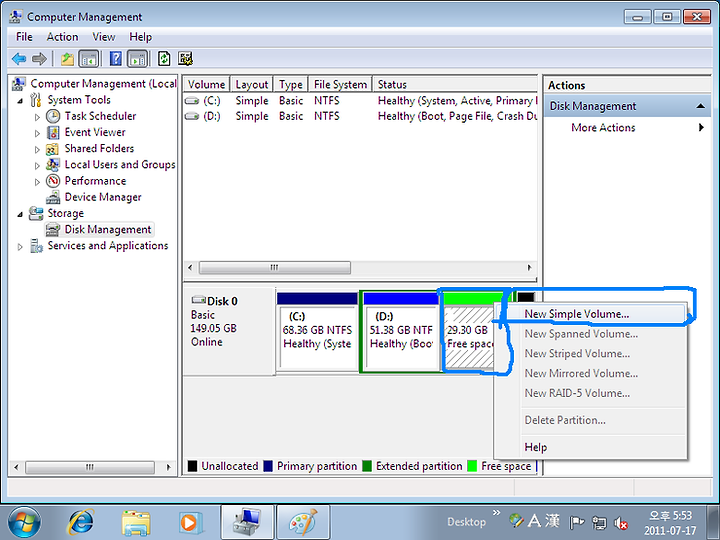Launch Internet Explorer from the taskbar
This screenshot has height=540, width=720.
pos(81,523)
